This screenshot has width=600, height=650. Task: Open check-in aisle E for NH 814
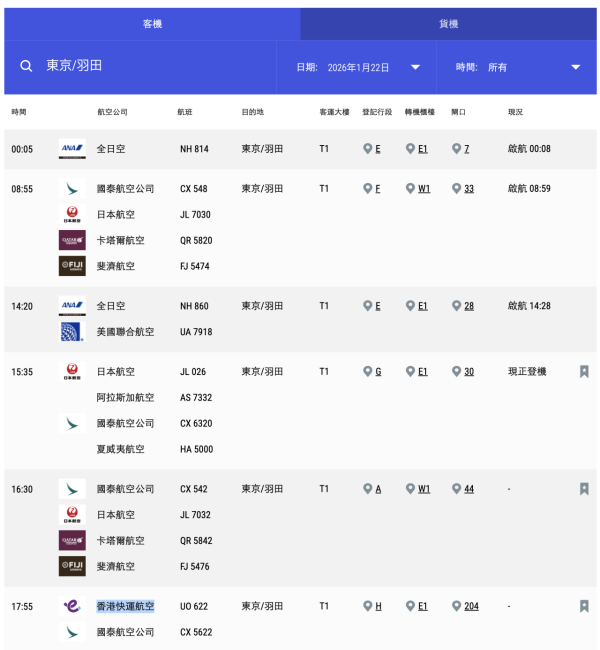378,149
